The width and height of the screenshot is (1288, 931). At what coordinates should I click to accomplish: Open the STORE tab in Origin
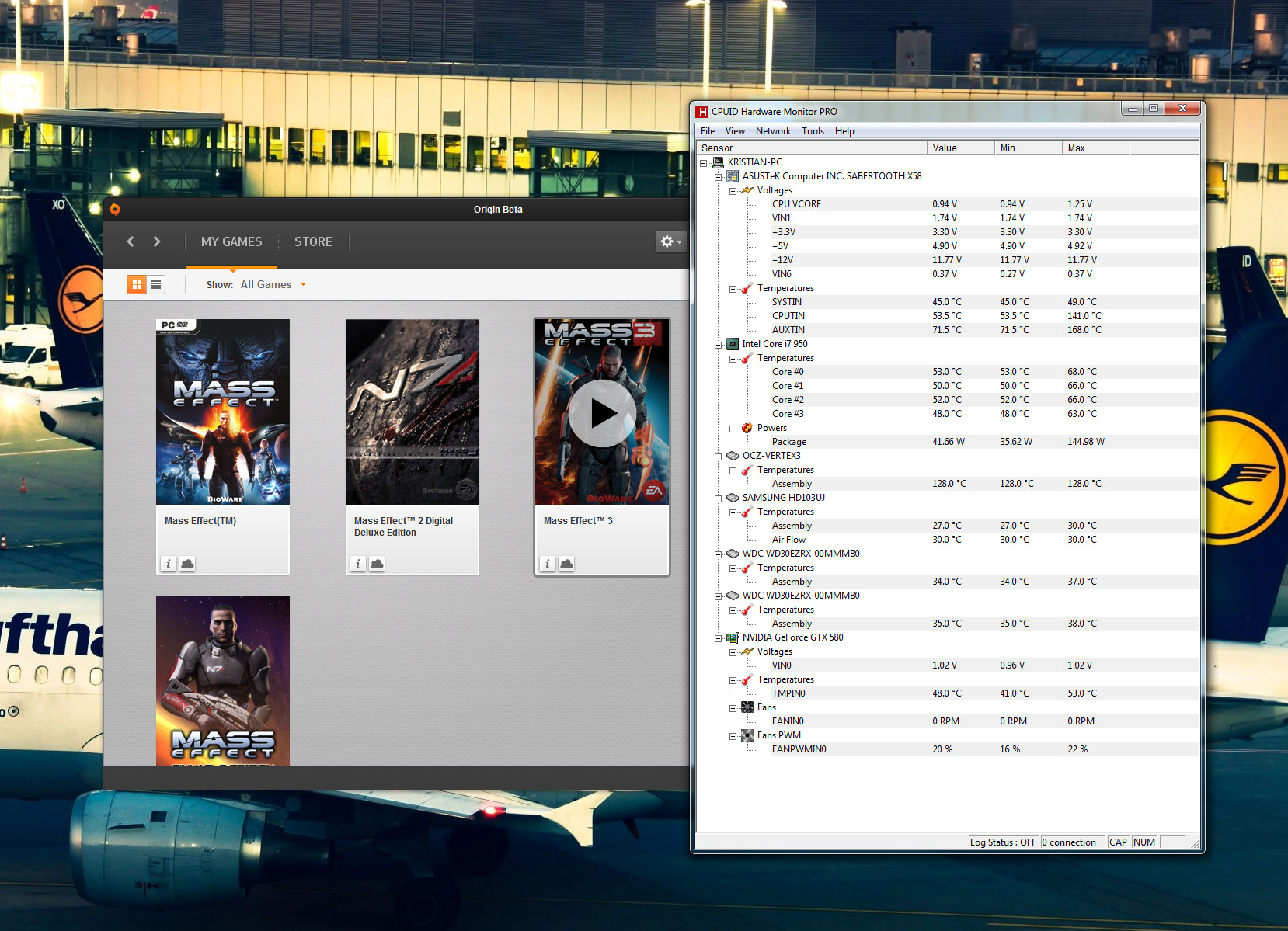(313, 241)
